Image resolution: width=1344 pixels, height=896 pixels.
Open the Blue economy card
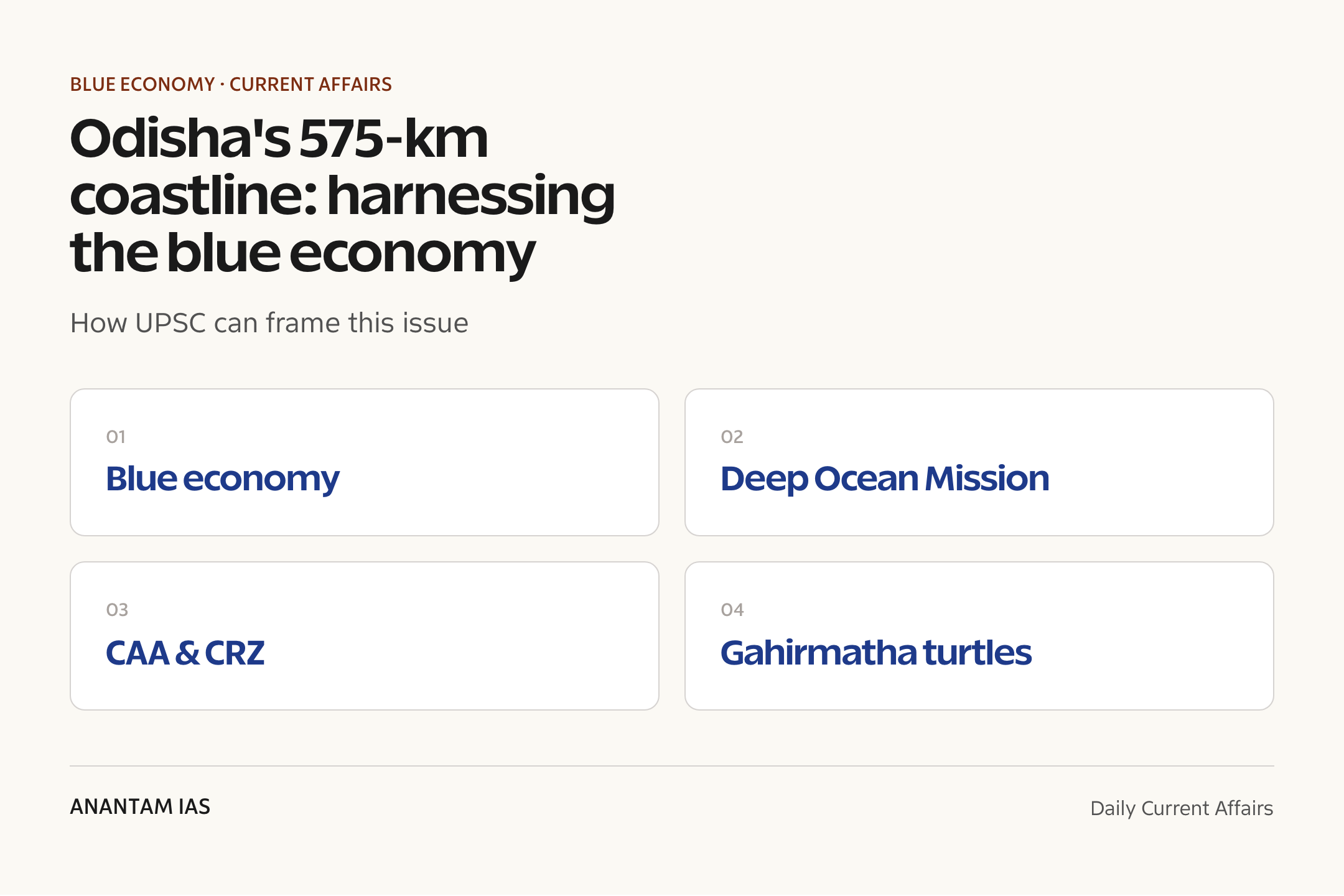pyautogui.click(x=365, y=462)
